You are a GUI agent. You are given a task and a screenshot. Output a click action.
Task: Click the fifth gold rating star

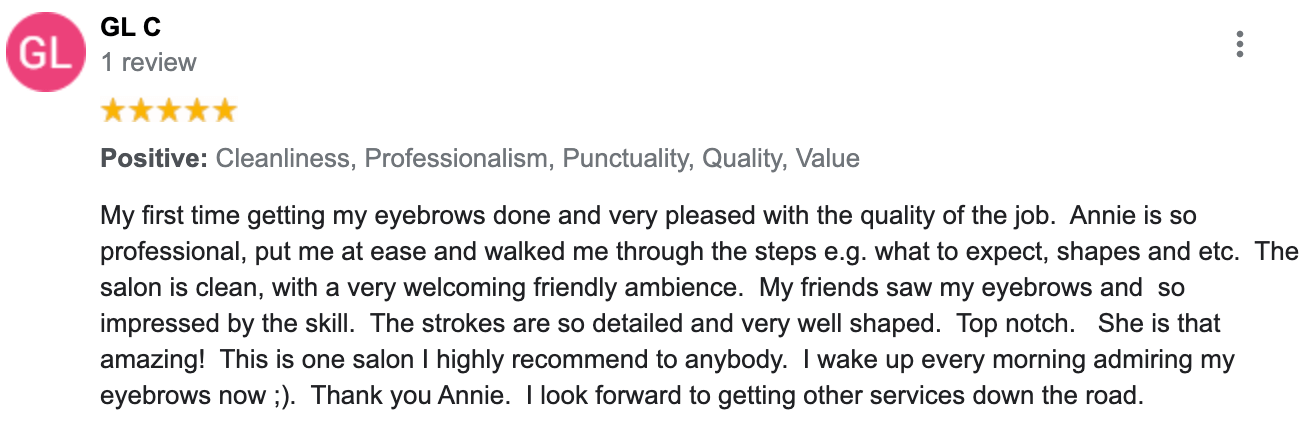(x=224, y=110)
